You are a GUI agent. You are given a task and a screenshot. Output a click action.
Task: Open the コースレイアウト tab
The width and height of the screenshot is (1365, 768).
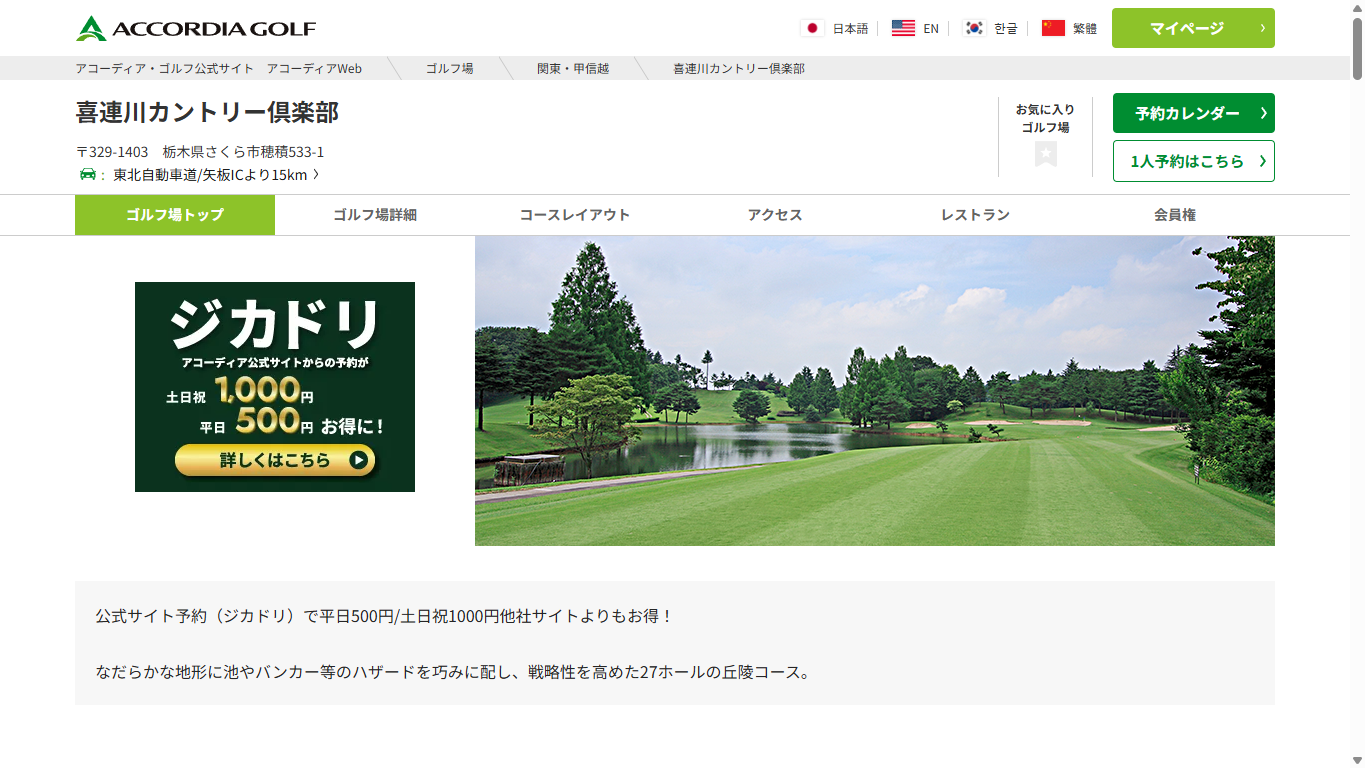575,215
